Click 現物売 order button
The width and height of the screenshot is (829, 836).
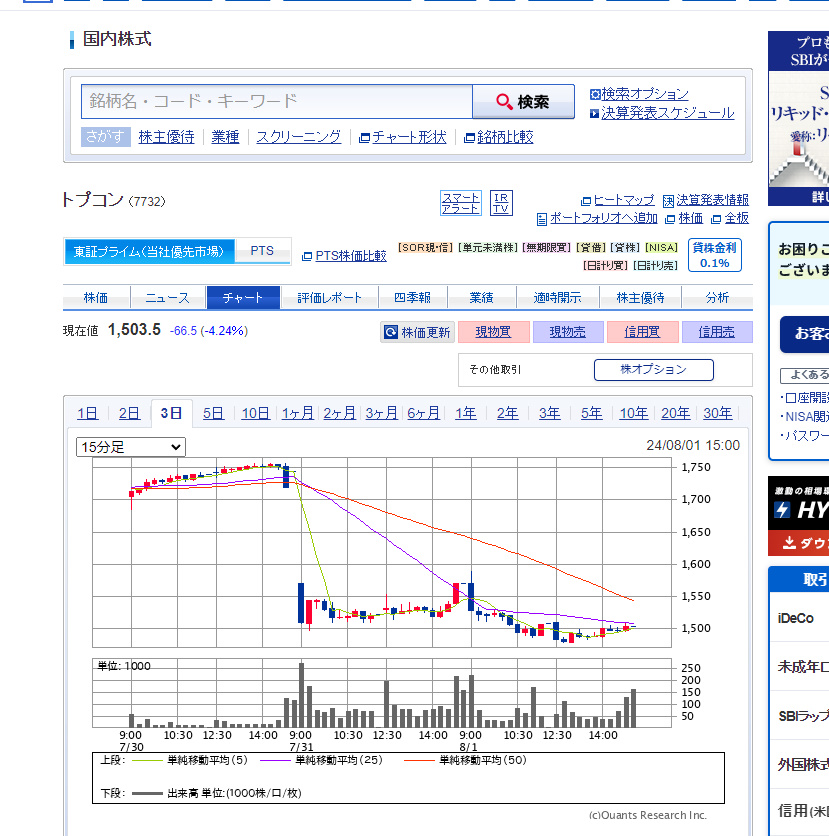pyautogui.click(x=568, y=332)
